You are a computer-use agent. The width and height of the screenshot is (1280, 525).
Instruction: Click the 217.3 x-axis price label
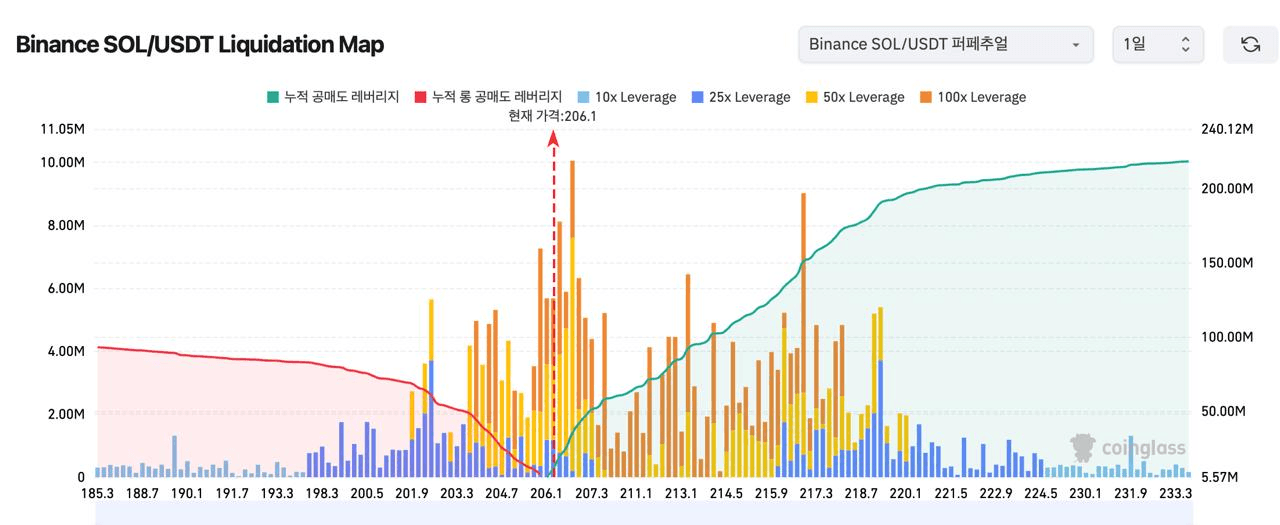click(x=816, y=493)
